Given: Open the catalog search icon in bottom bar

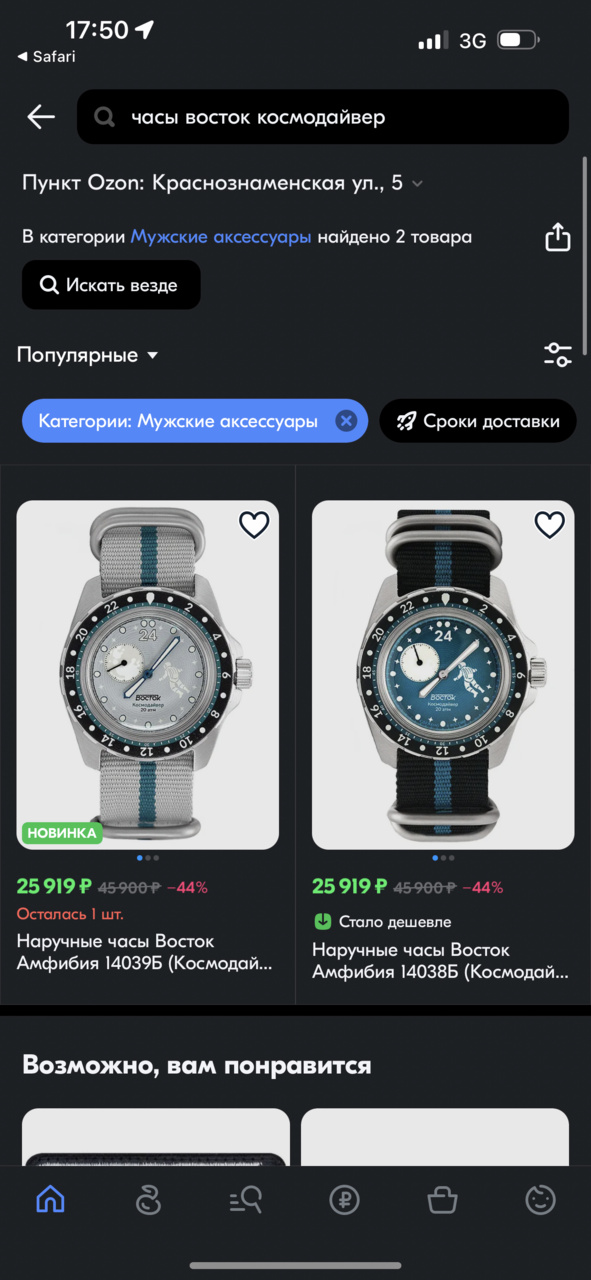Looking at the screenshot, I should pos(246,1199).
